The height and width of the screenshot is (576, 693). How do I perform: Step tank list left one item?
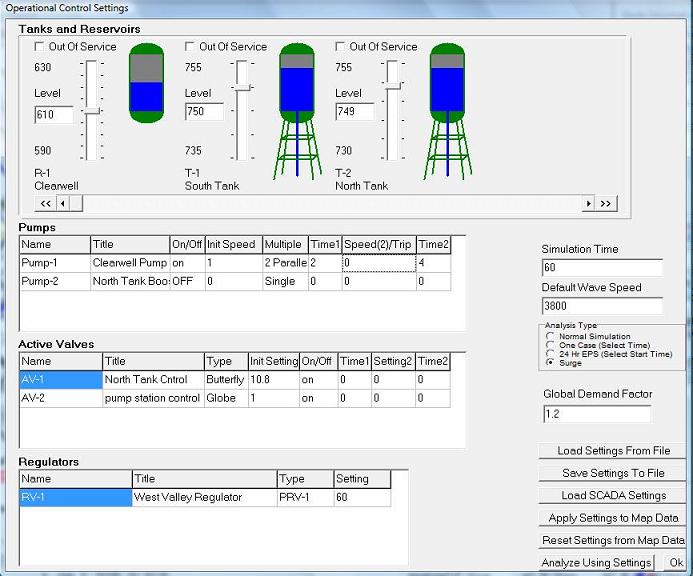tap(63, 204)
